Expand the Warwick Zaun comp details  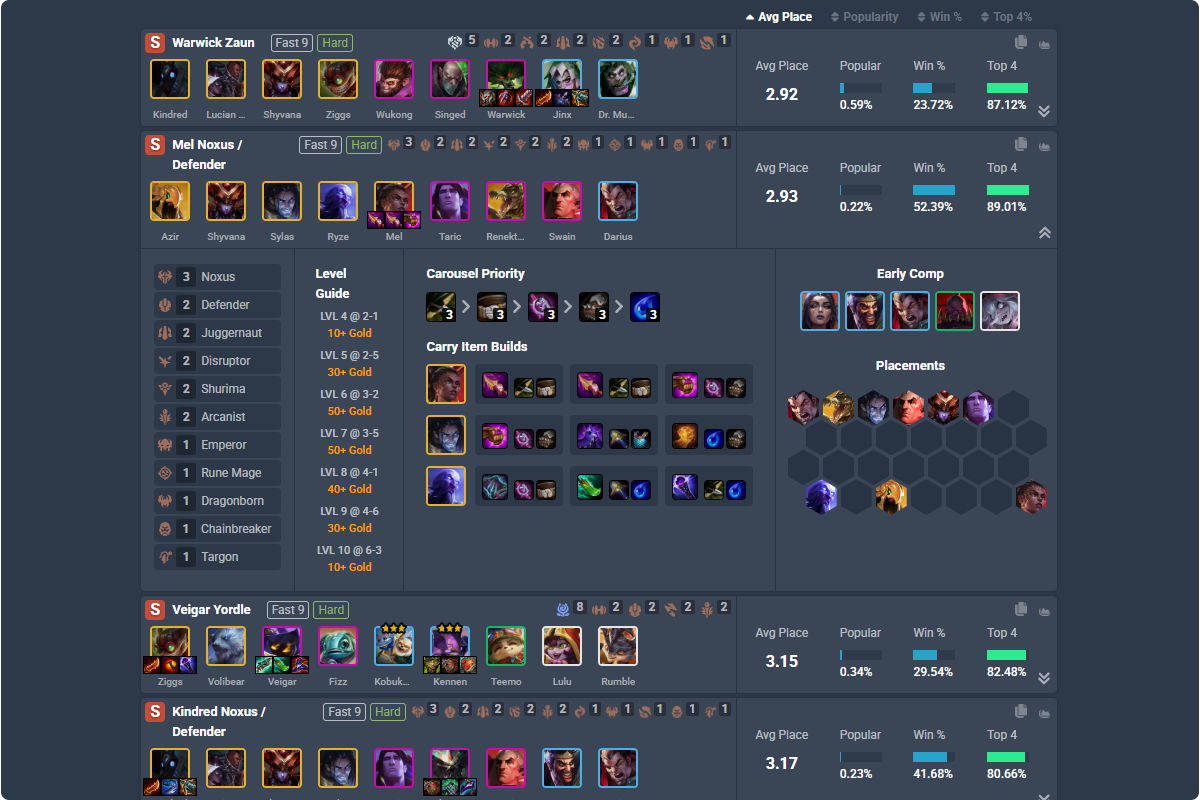pos(1044,111)
